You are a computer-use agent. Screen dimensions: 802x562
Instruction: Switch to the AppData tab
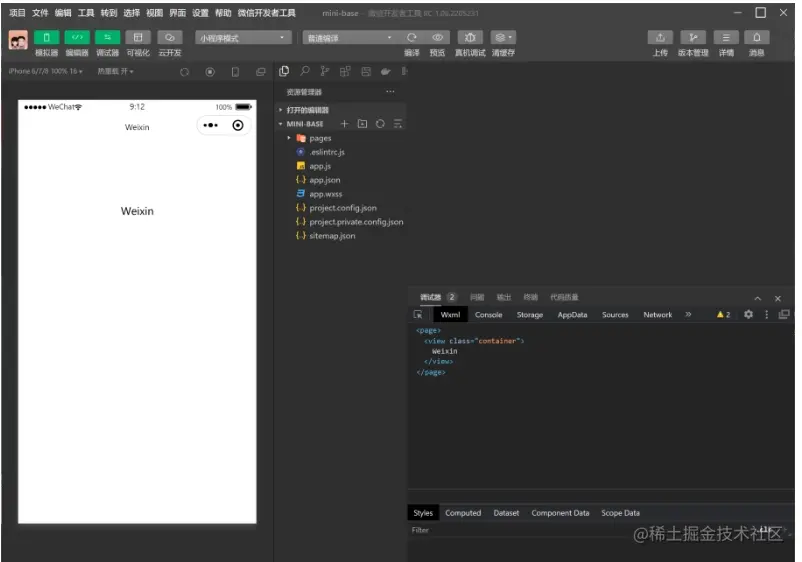(572, 315)
